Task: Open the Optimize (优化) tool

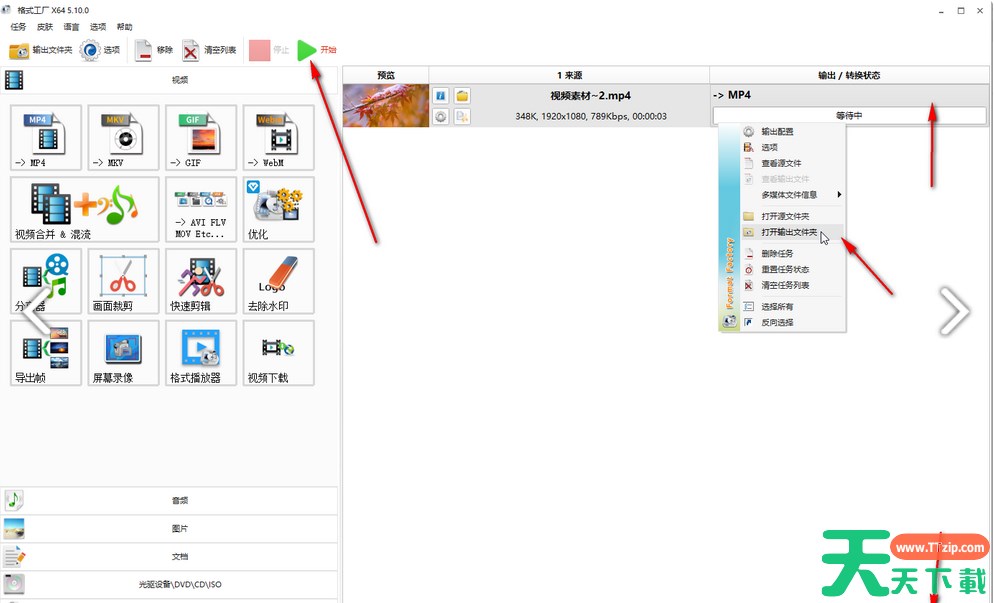Action: click(x=278, y=209)
